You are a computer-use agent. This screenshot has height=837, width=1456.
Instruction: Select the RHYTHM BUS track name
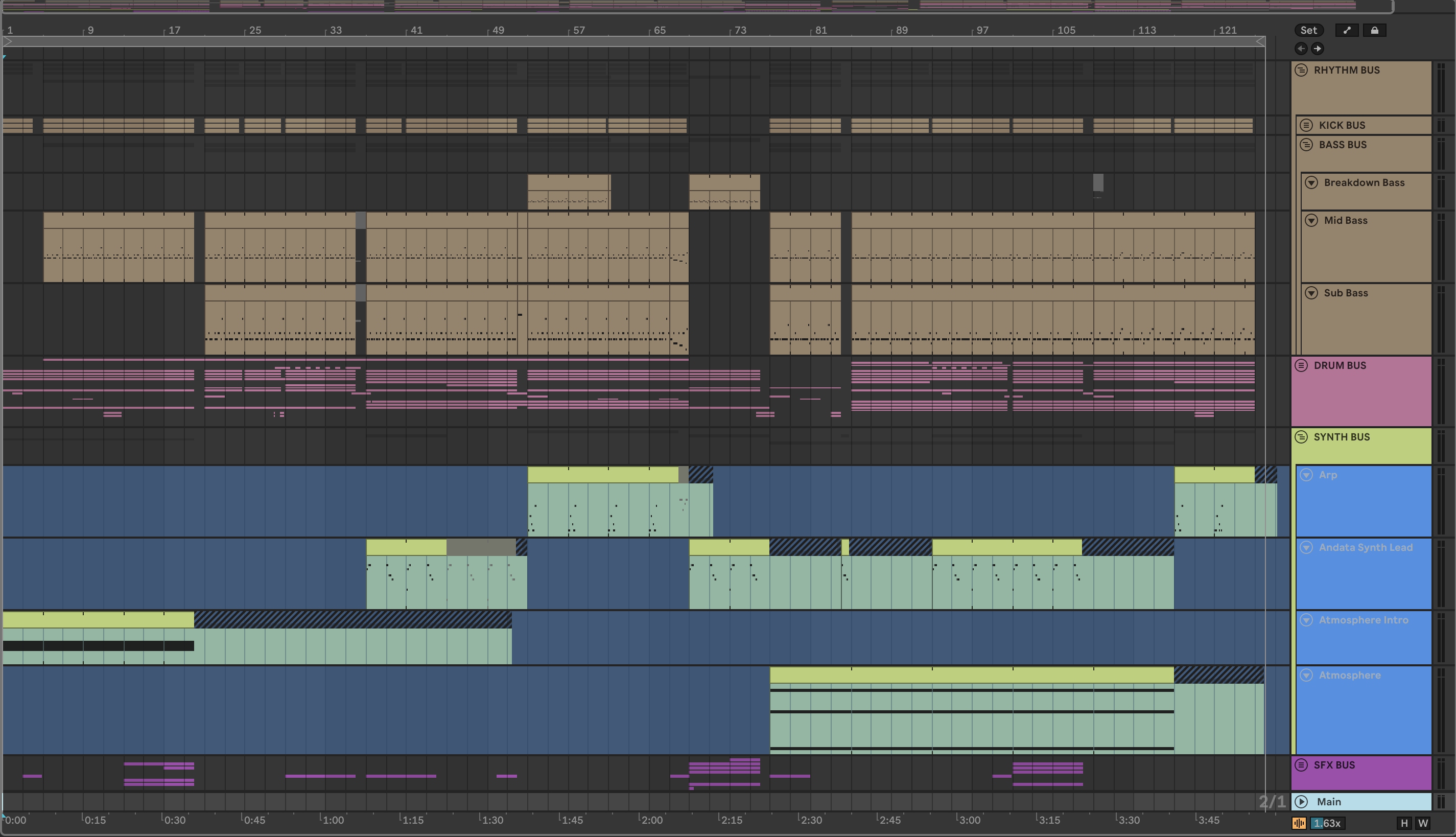(1346, 70)
